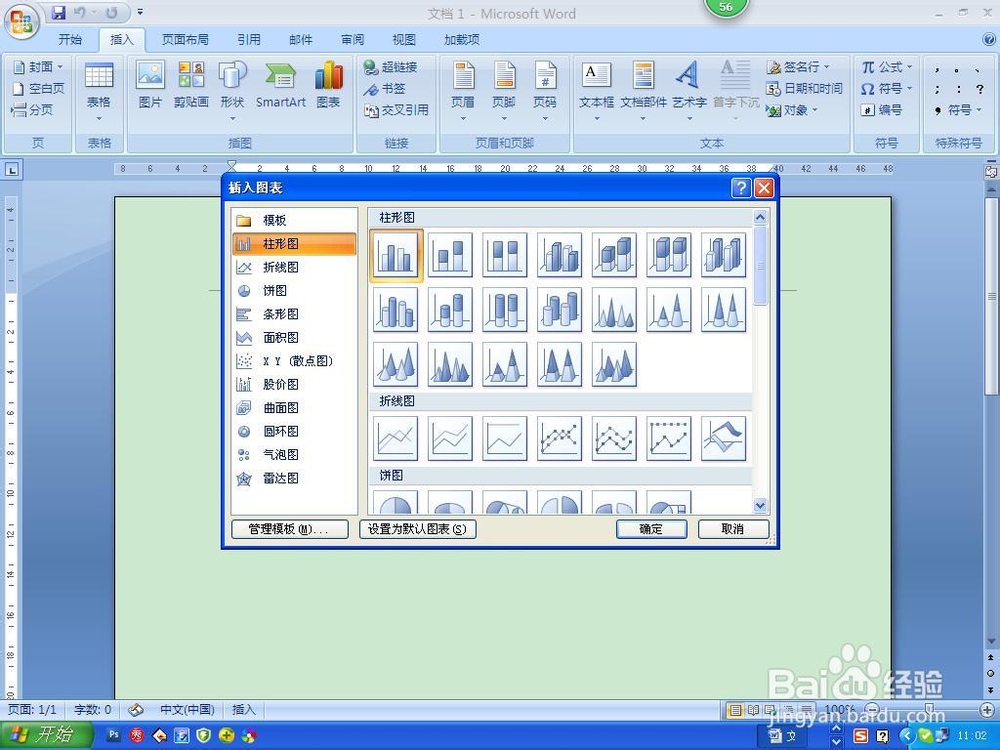Select Area chart (面积图) category

pyautogui.click(x=294, y=337)
